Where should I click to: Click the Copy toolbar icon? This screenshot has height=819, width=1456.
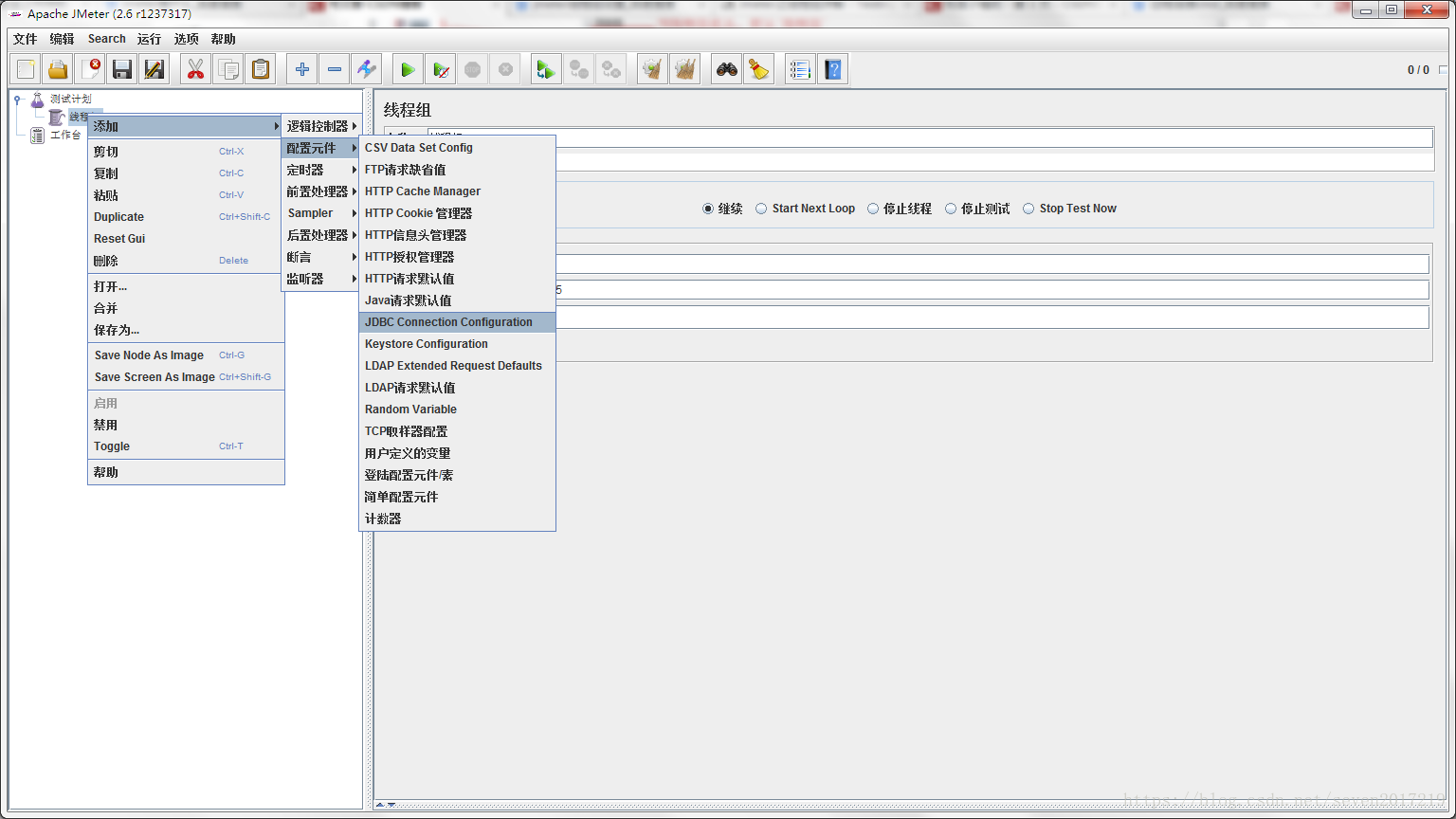(x=228, y=69)
